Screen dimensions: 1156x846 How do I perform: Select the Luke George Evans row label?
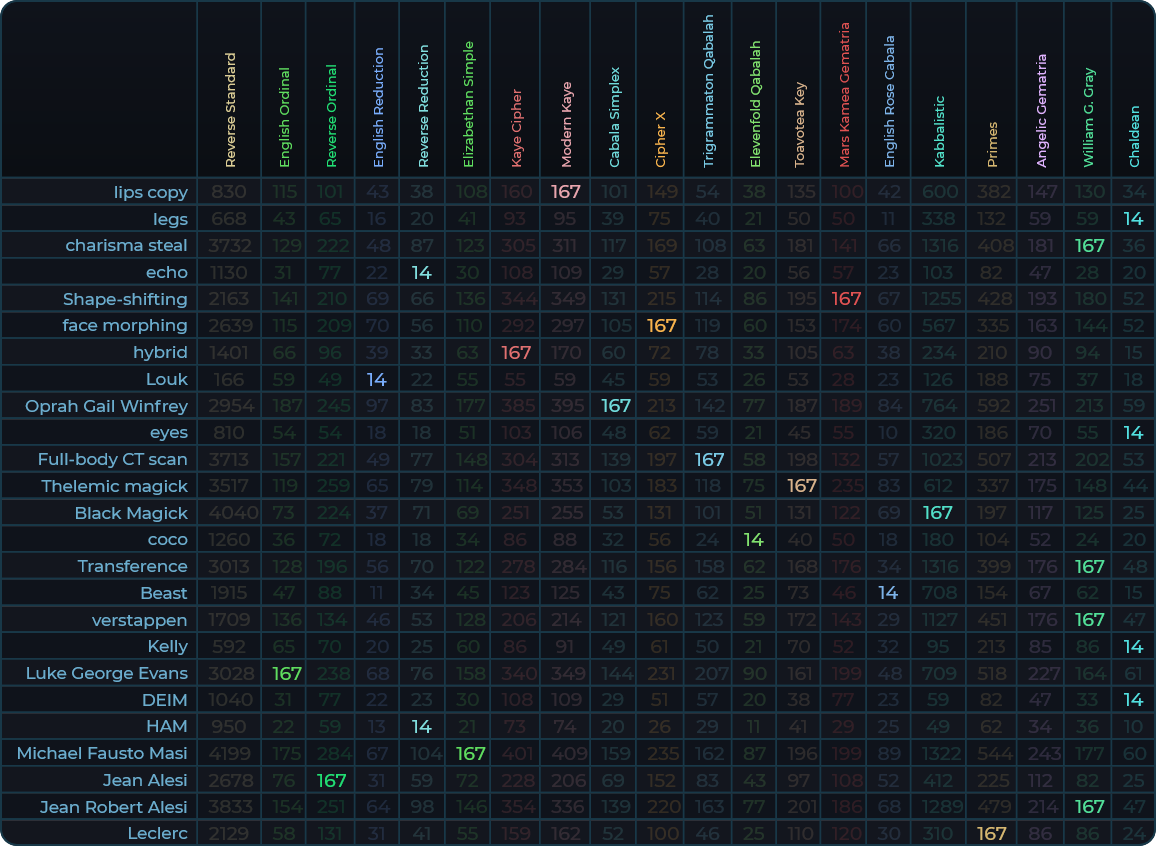[106, 673]
